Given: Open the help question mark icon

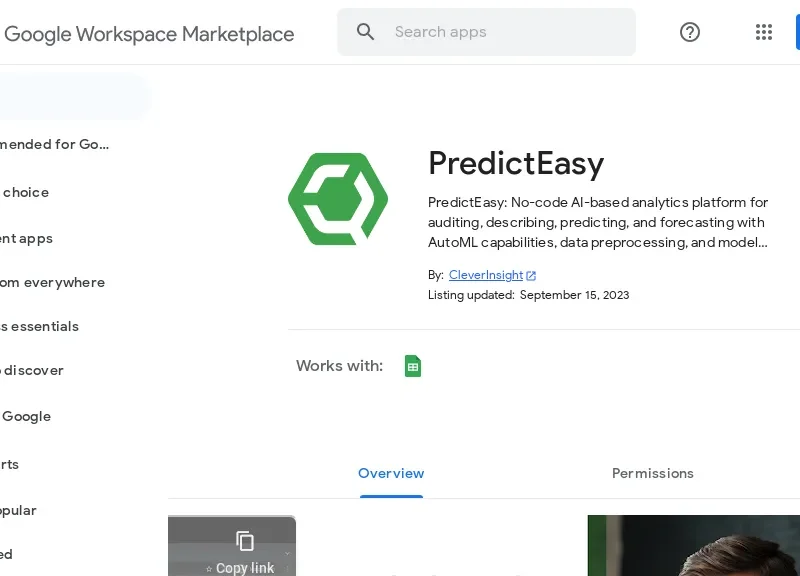Looking at the screenshot, I should [690, 32].
